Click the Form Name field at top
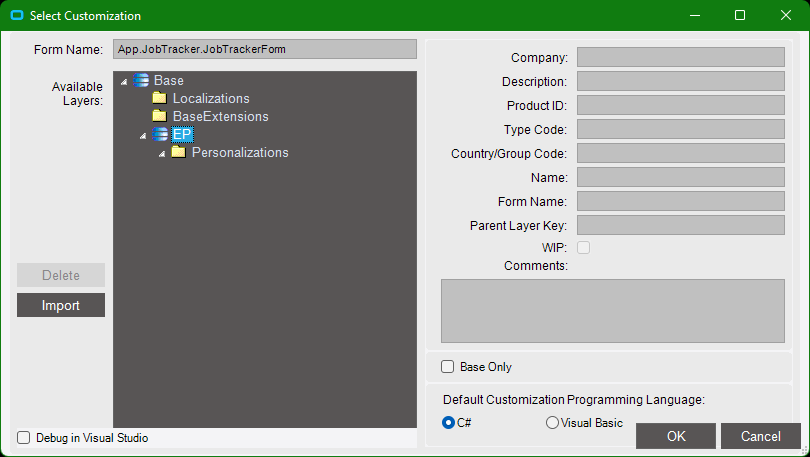 265,49
